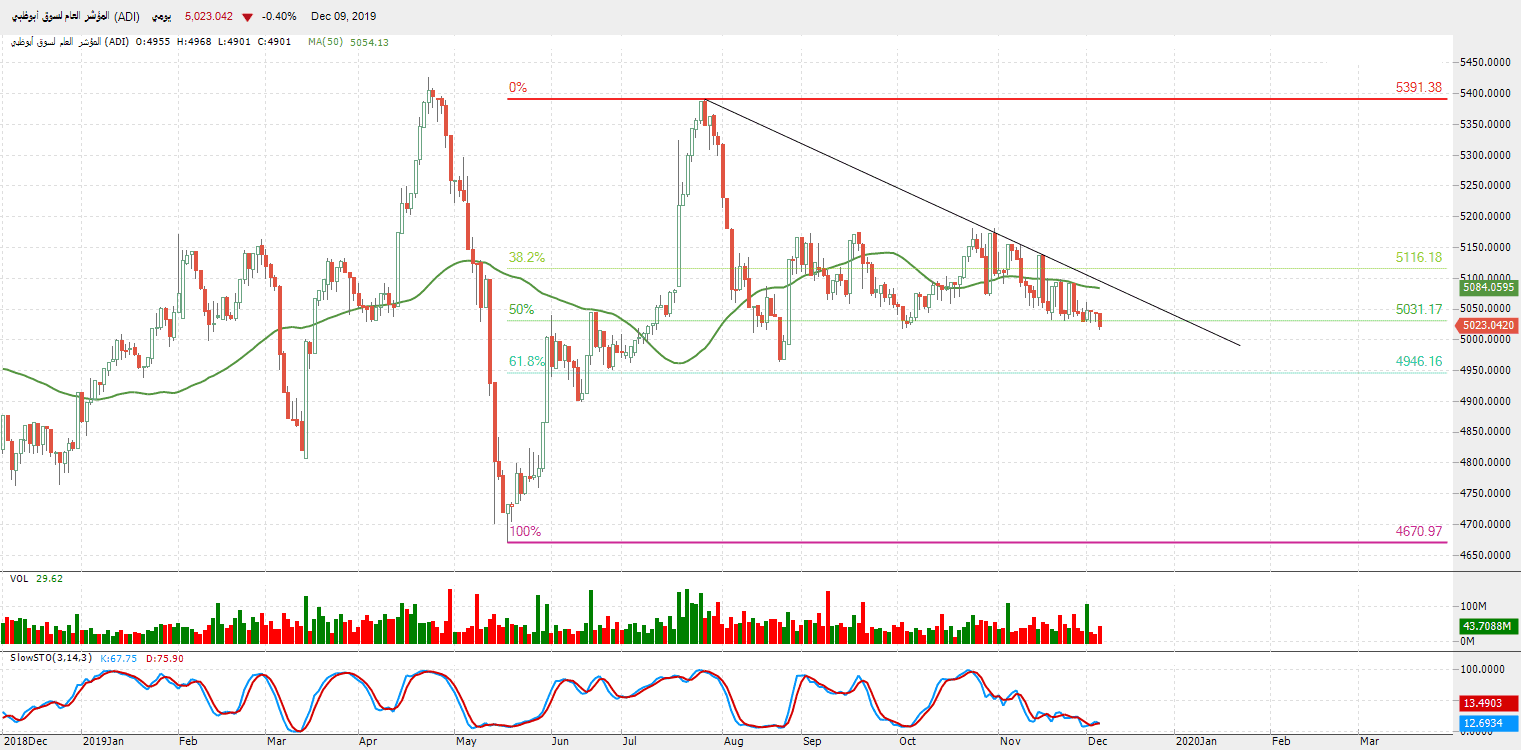The width and height of the screenshot is (1521, 750).
Task: Select the MA(50) value 5054.13
Action: coord(370,42)
